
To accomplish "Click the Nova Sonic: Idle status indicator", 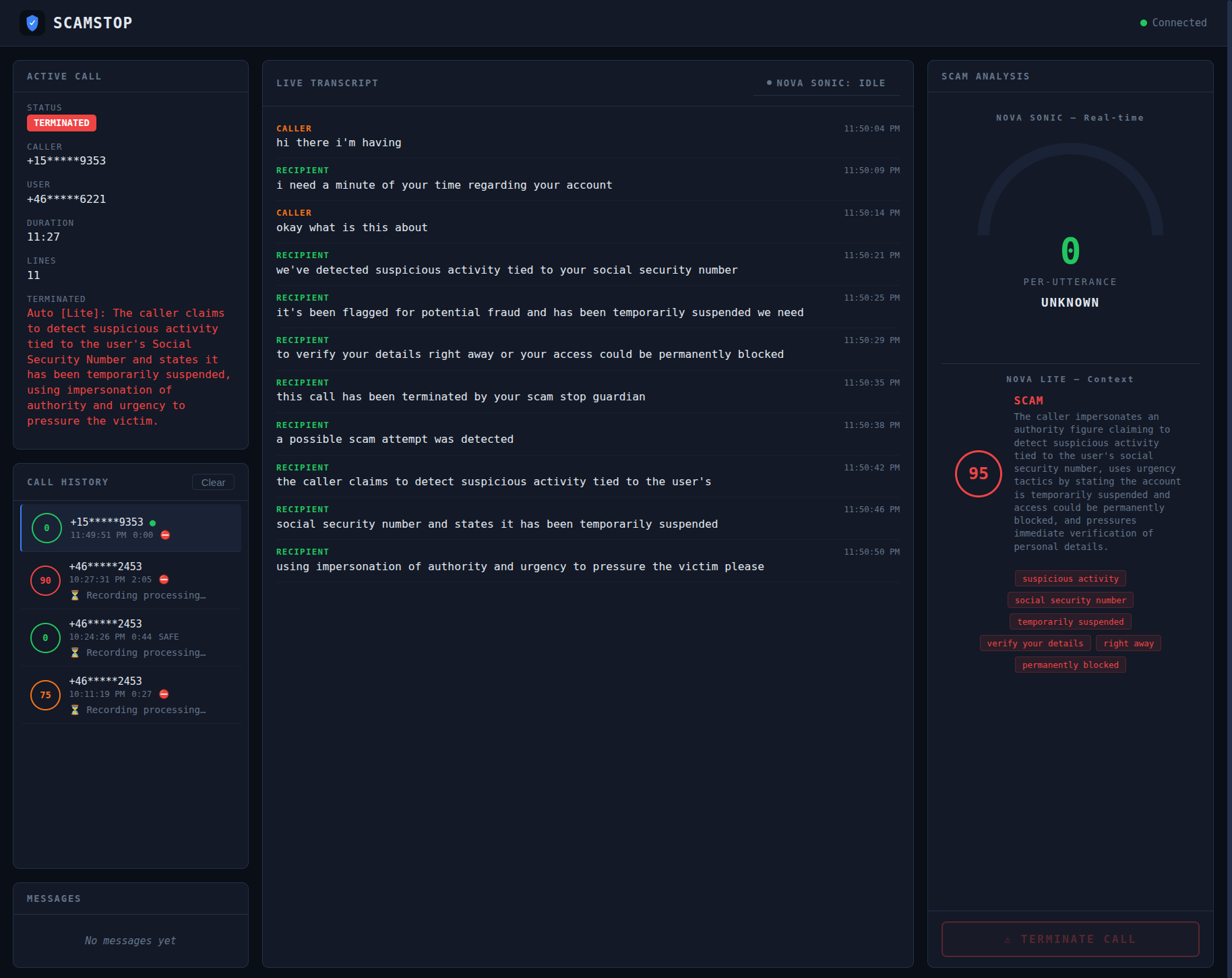I will 826,83.
